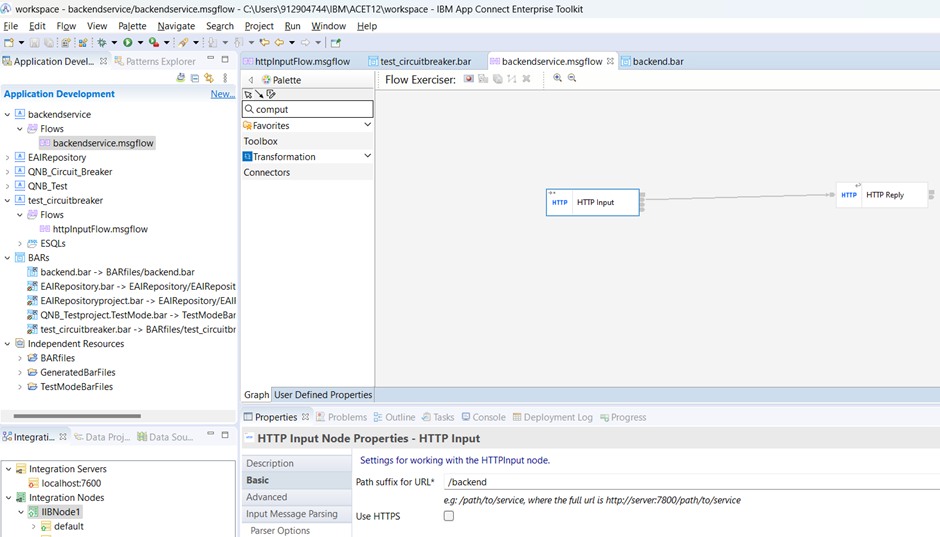Maximize the Integration Explorer panel
The image size is (940, 537).
point(225,435)
